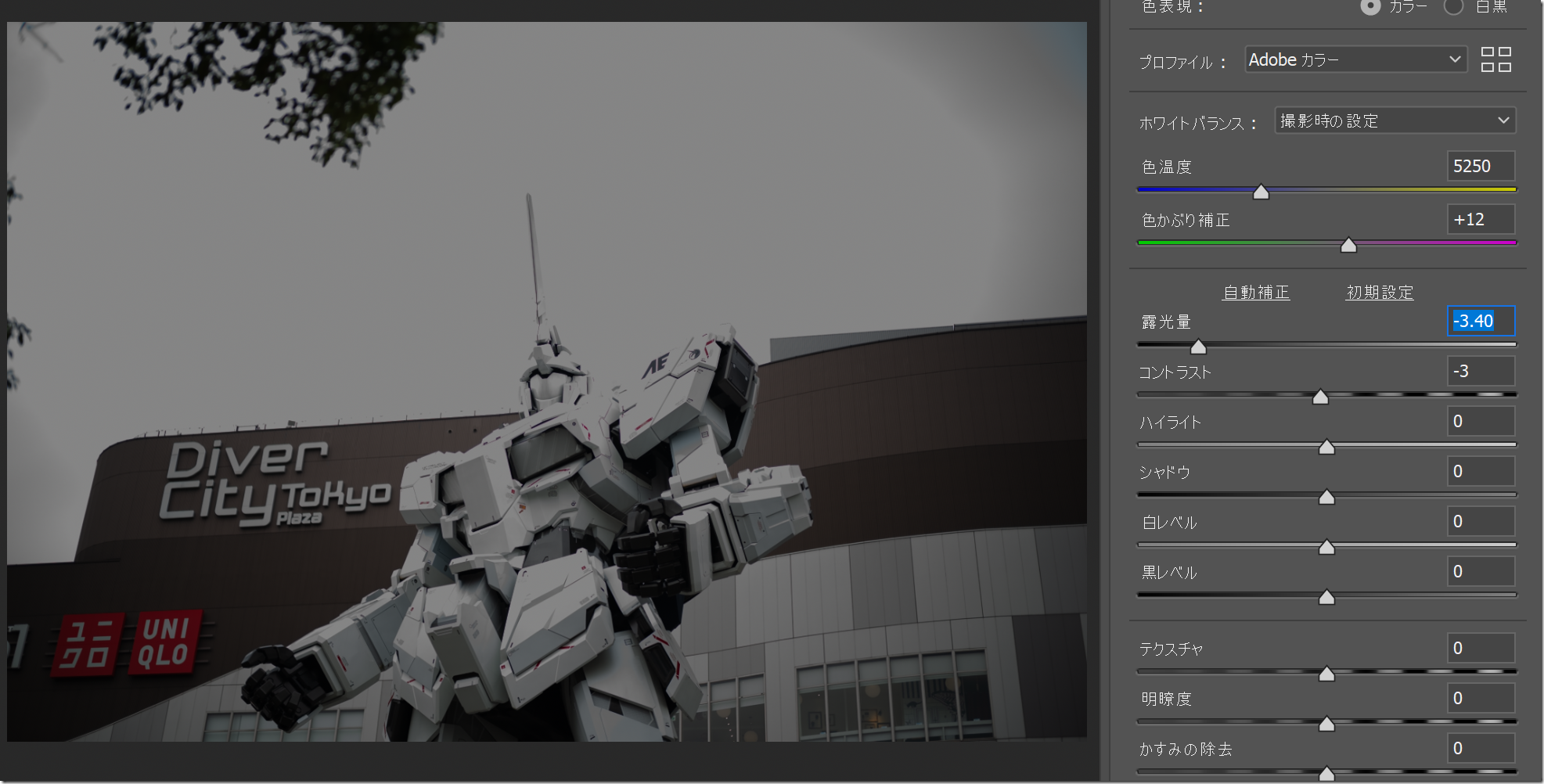This screenshot has width=1544, height=784.
Task: Select the 白黒 radio button
Action: pos(1453,7)
